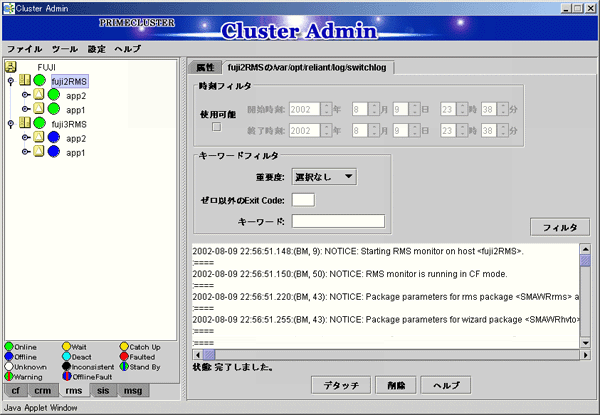
Task: Click the Inconsistent legend black icon
Action: [67, 366]
